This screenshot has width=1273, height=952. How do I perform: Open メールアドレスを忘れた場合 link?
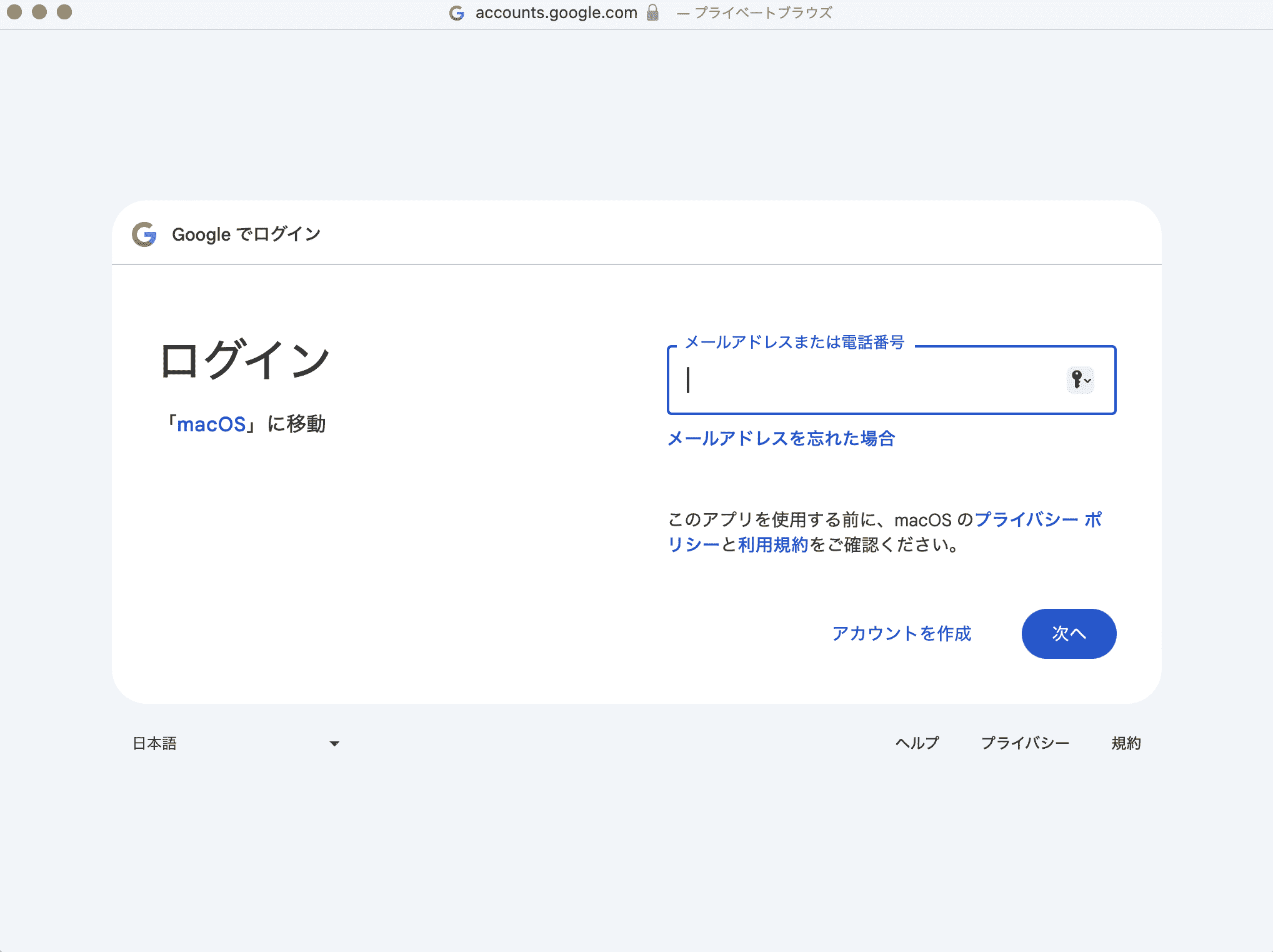tap(781, 439)
